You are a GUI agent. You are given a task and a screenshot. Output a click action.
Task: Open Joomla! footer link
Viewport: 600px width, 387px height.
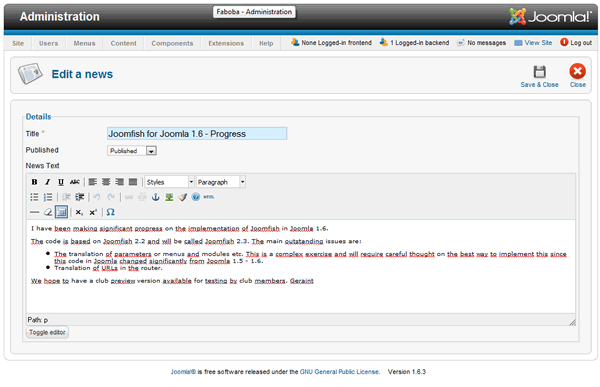(x=183, y=372)
